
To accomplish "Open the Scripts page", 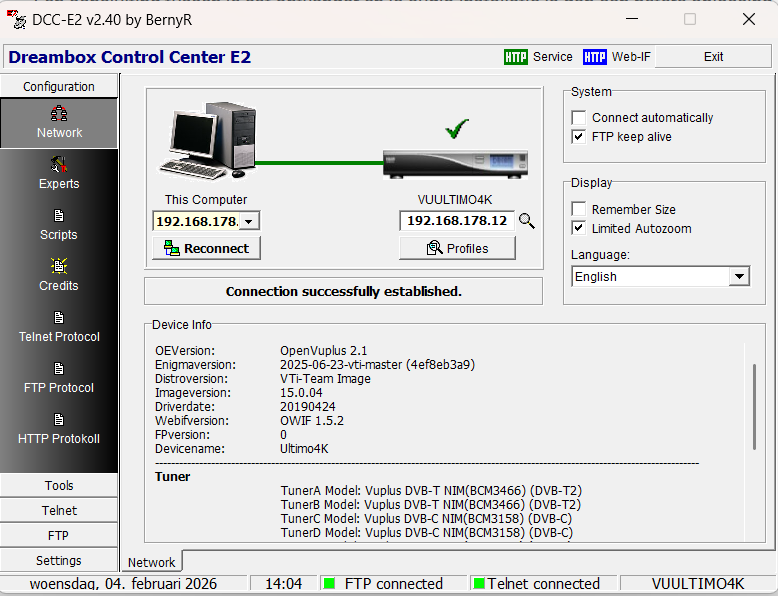I will pyautogui.click(x=59, y=225).
